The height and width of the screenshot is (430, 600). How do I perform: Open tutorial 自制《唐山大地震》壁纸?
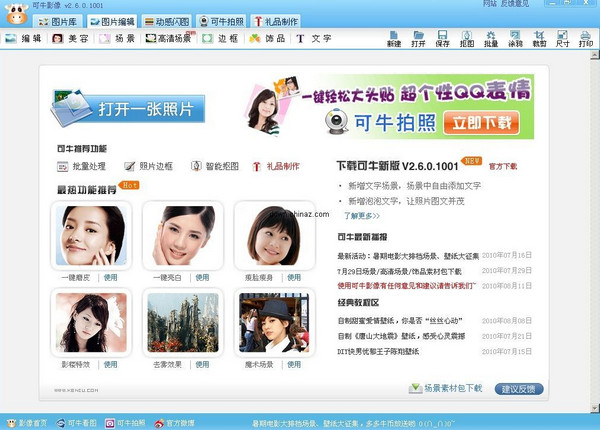pyautogui.click(x=401, y=336)
